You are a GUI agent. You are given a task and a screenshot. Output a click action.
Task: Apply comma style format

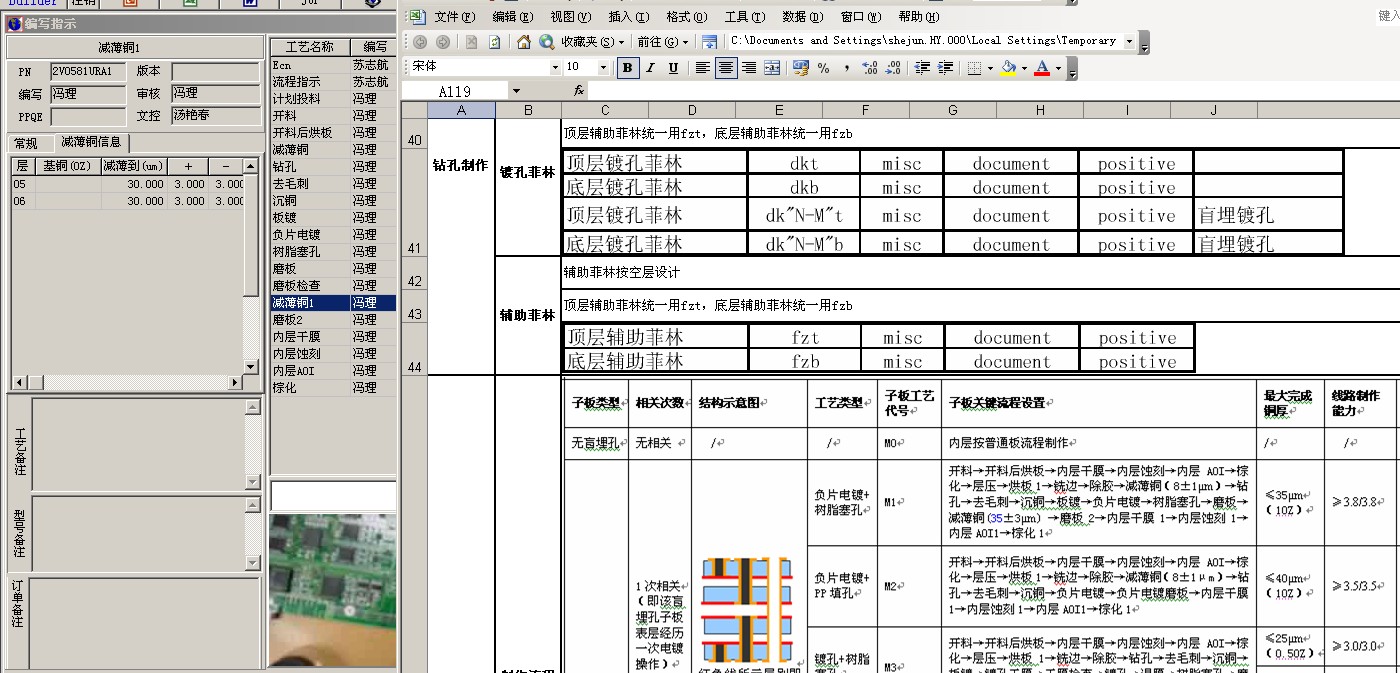[847, 68]
